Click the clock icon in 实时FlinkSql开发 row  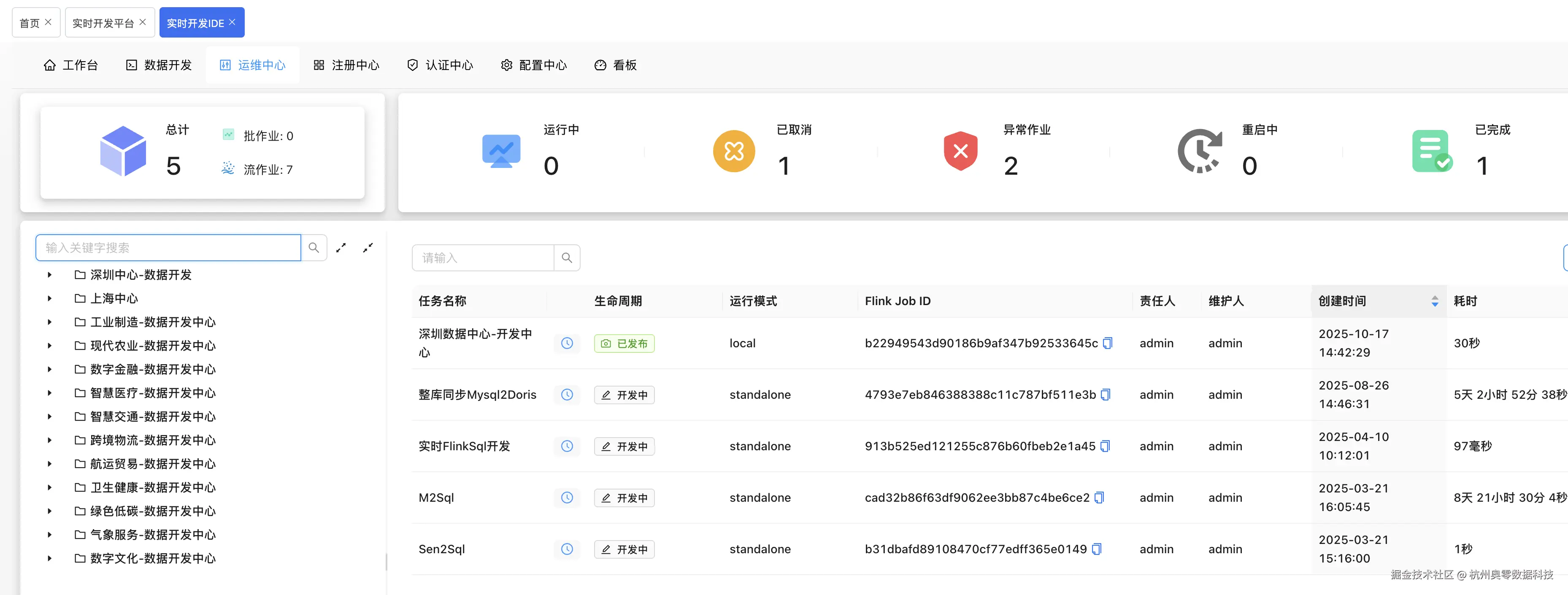[567, 446]
